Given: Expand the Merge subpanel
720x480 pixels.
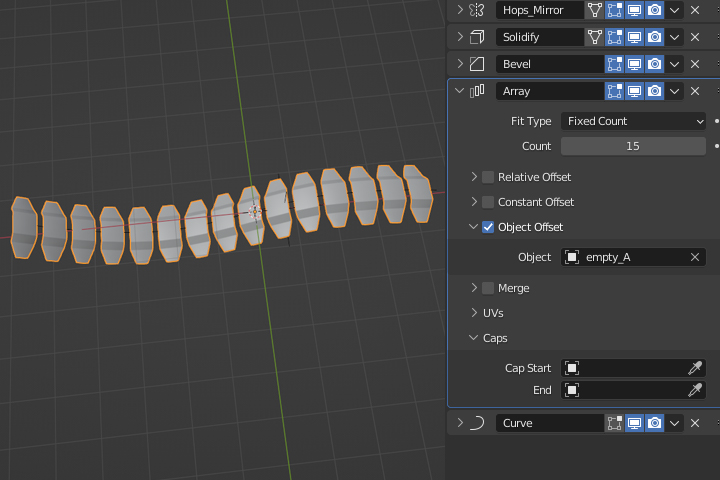Looking at the screenshot, I should 474,288.
